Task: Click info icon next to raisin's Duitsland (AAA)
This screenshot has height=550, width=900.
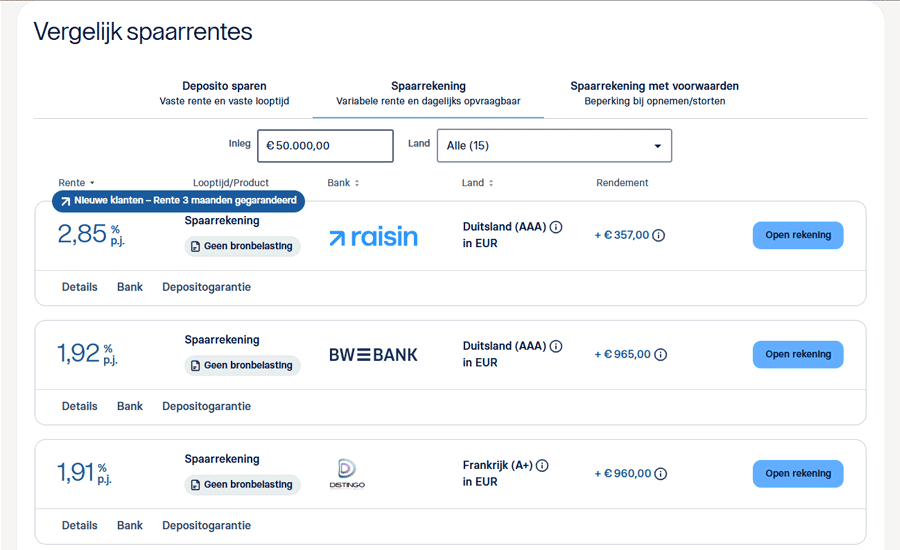Action: click(556, 227)
